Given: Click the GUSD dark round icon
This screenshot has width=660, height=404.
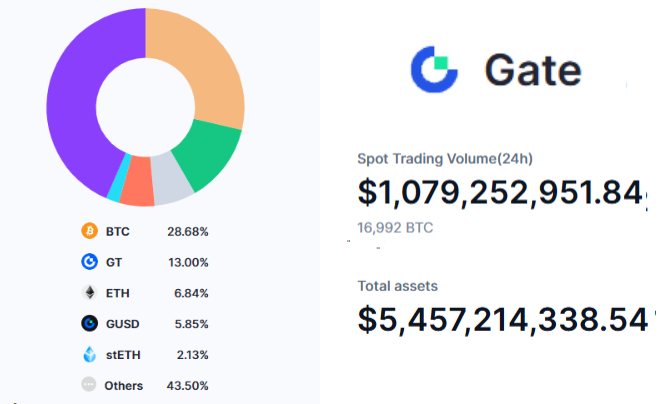Looking at the screenshot, I should (89, 323).
